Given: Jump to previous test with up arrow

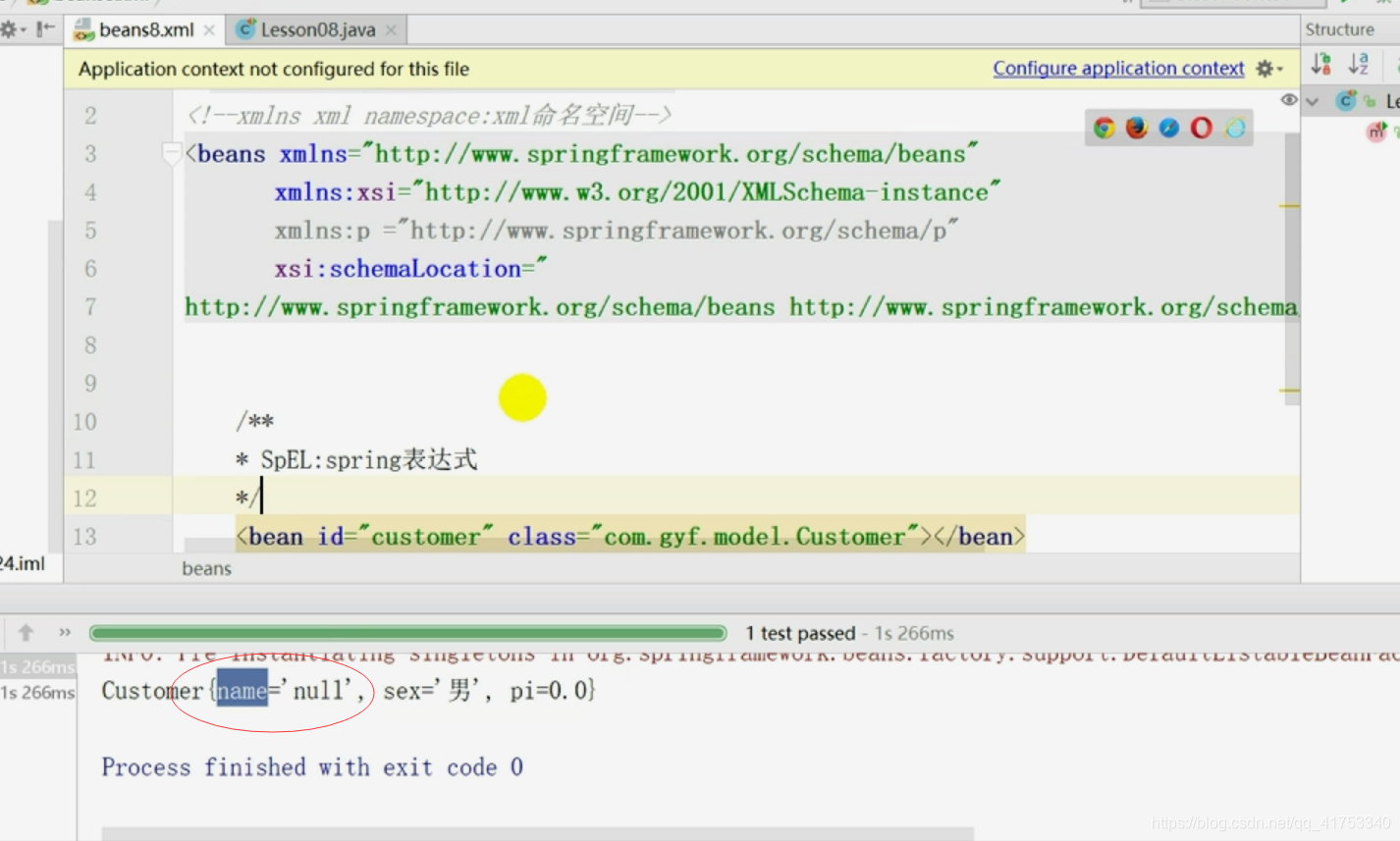Looking at the screenshot, I should [x=26, y=633].
